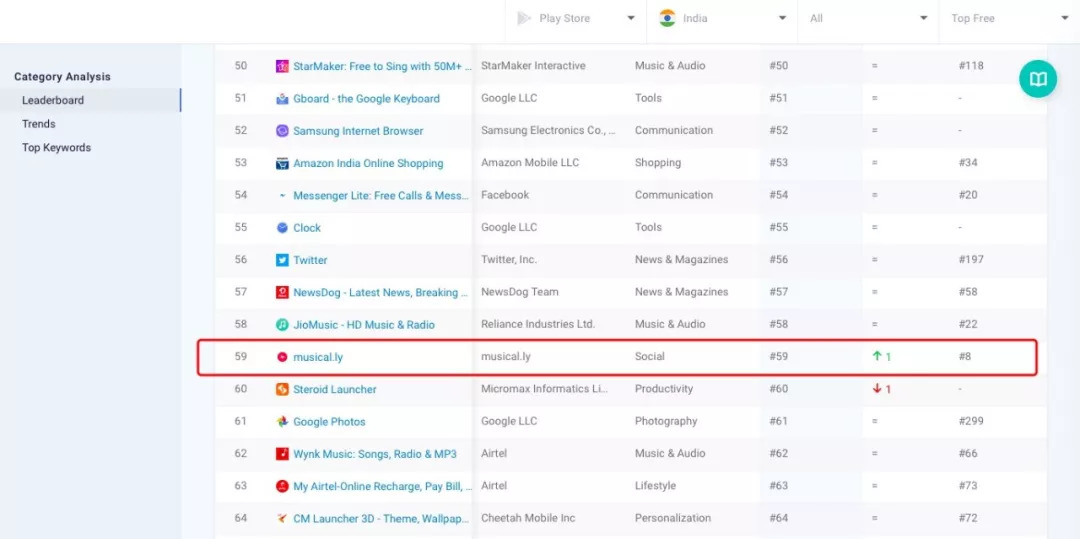
Task: Open Gboard - the Google Keyboard link
Action: (x=366, y=98)
